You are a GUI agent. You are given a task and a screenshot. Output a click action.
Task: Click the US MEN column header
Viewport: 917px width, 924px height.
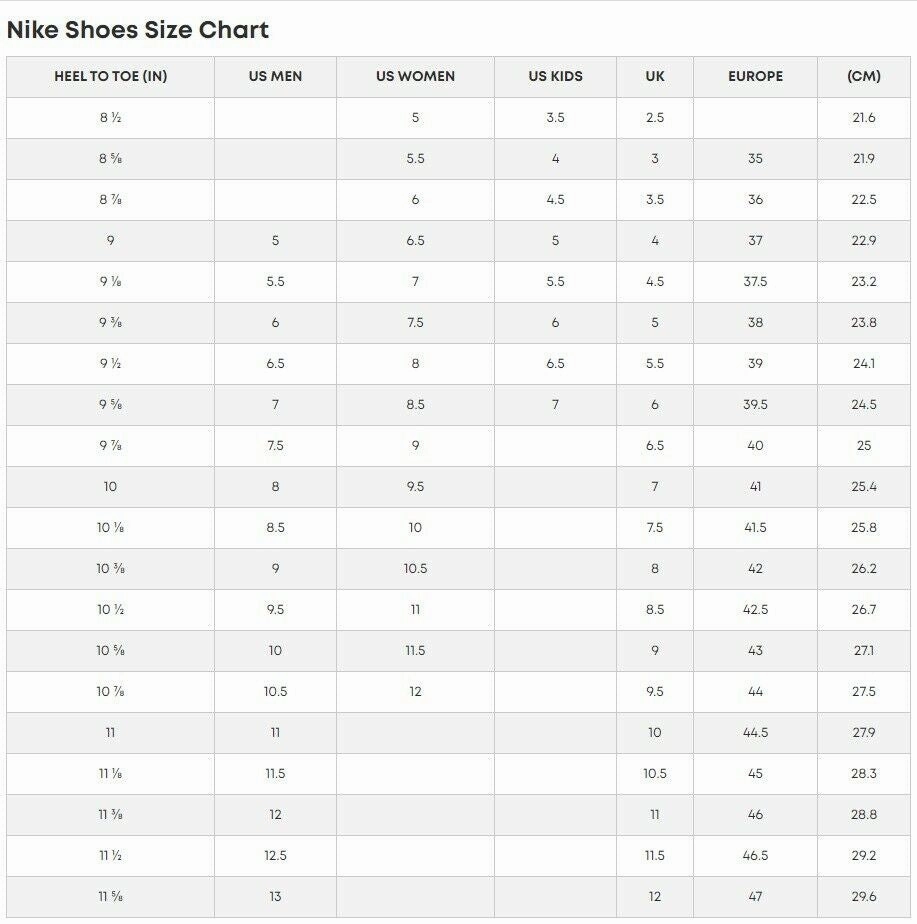[275, 76]
